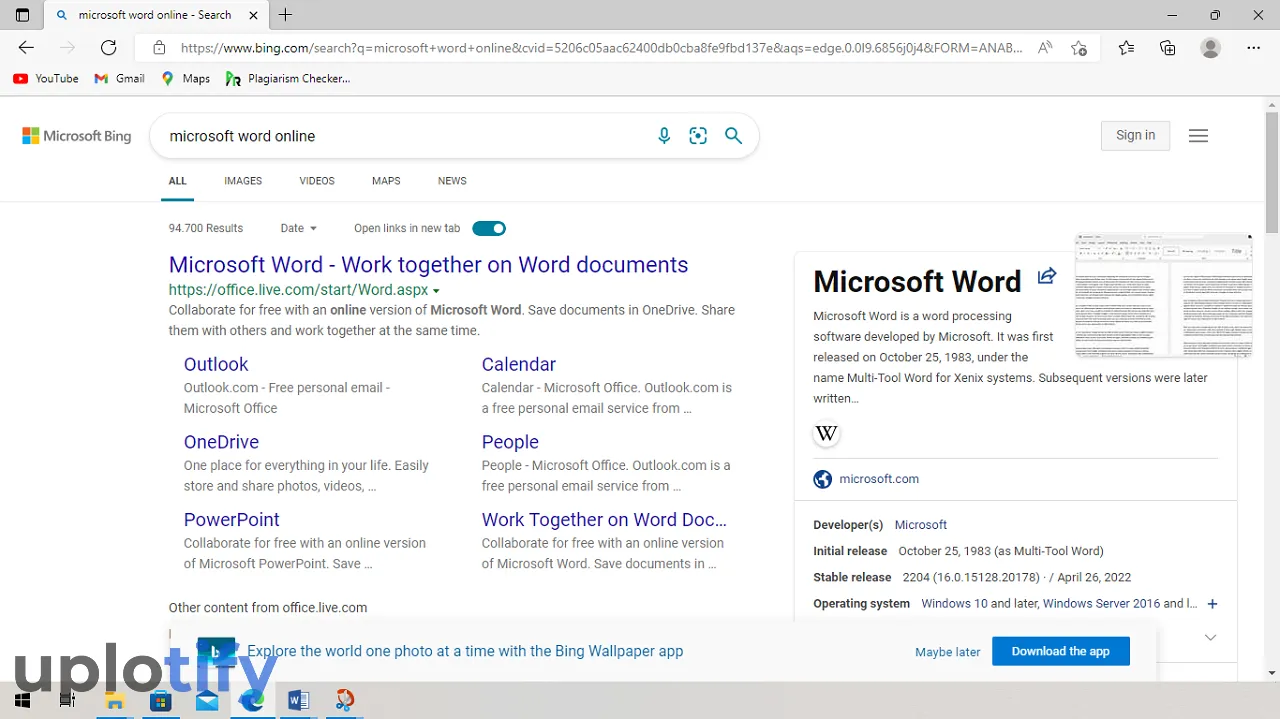Image resolution: width=1280 pixels, height=719 pixels.
Task: Select the ALL results tab
Action: 178,181
